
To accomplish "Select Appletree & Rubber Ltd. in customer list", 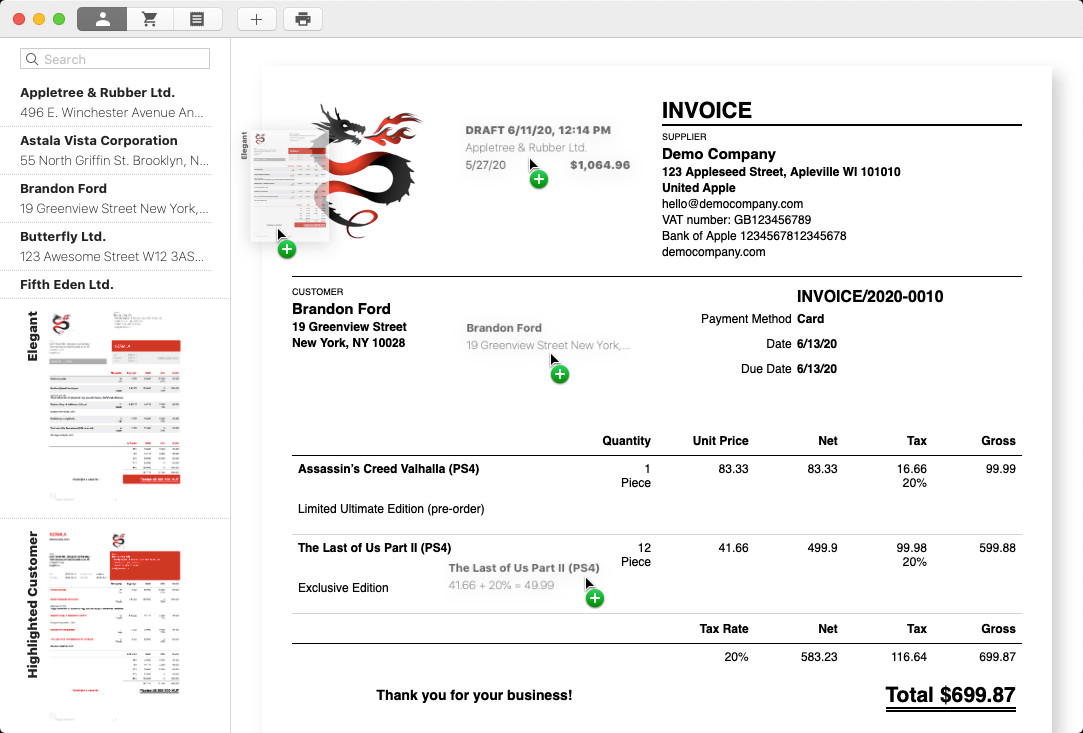I will pyautogui.click(x=115, y=102).
